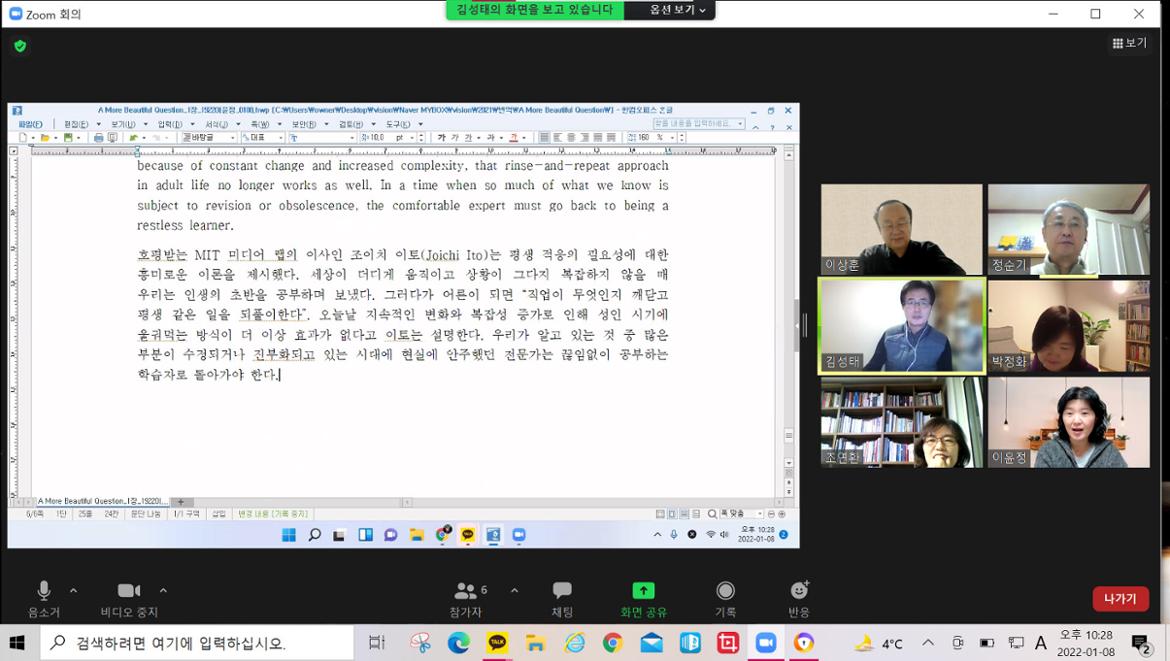Select 이윤정's video thumbnail
The width and height of the screenshot is (1170, 661).
[1068, 422]
